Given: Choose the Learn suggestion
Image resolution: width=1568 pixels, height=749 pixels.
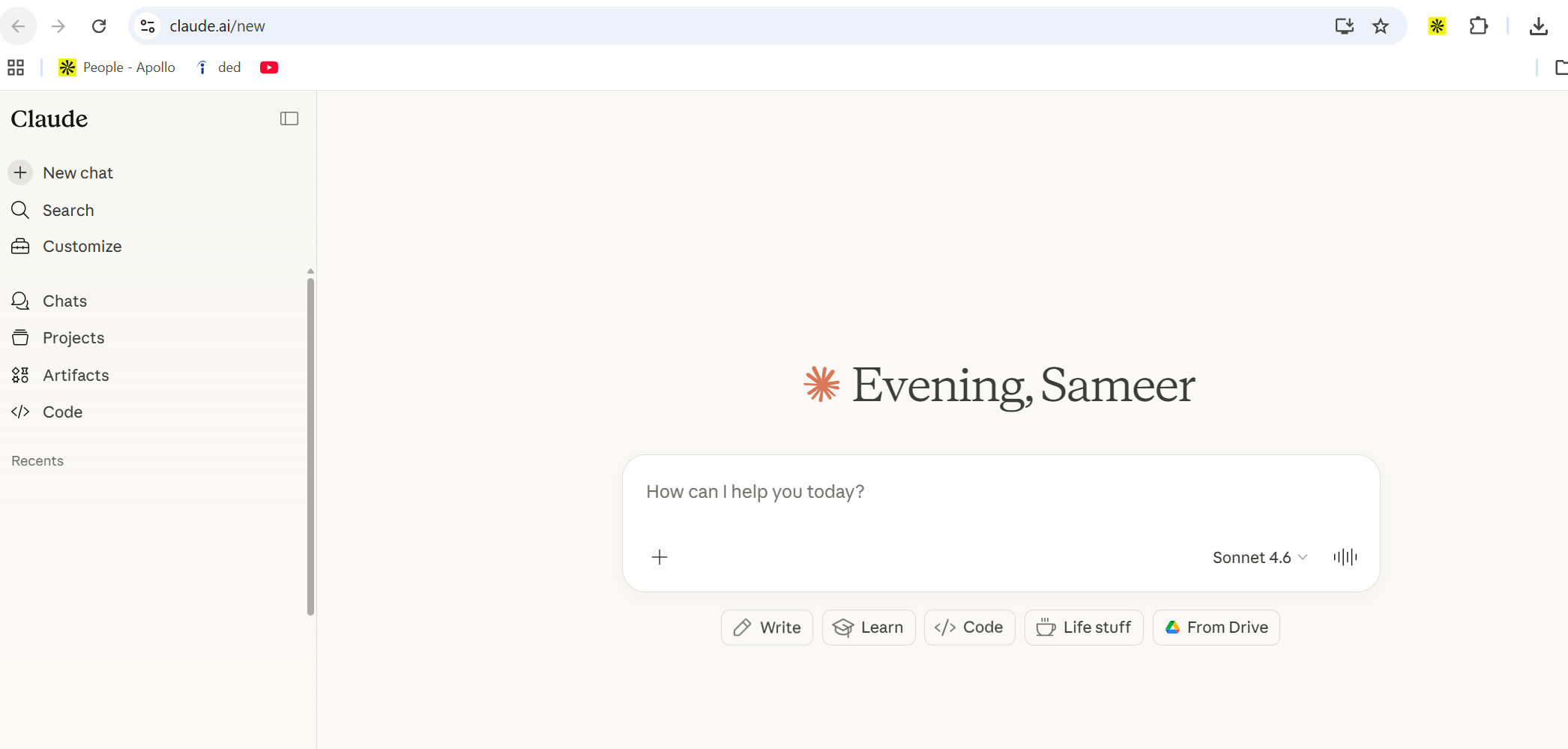Looking at the screenshot, I should 869,628.
